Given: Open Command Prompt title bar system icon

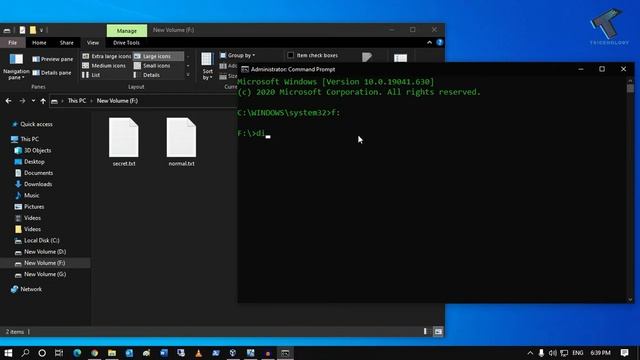Looking at the screenshot, I should pos(245,69).
